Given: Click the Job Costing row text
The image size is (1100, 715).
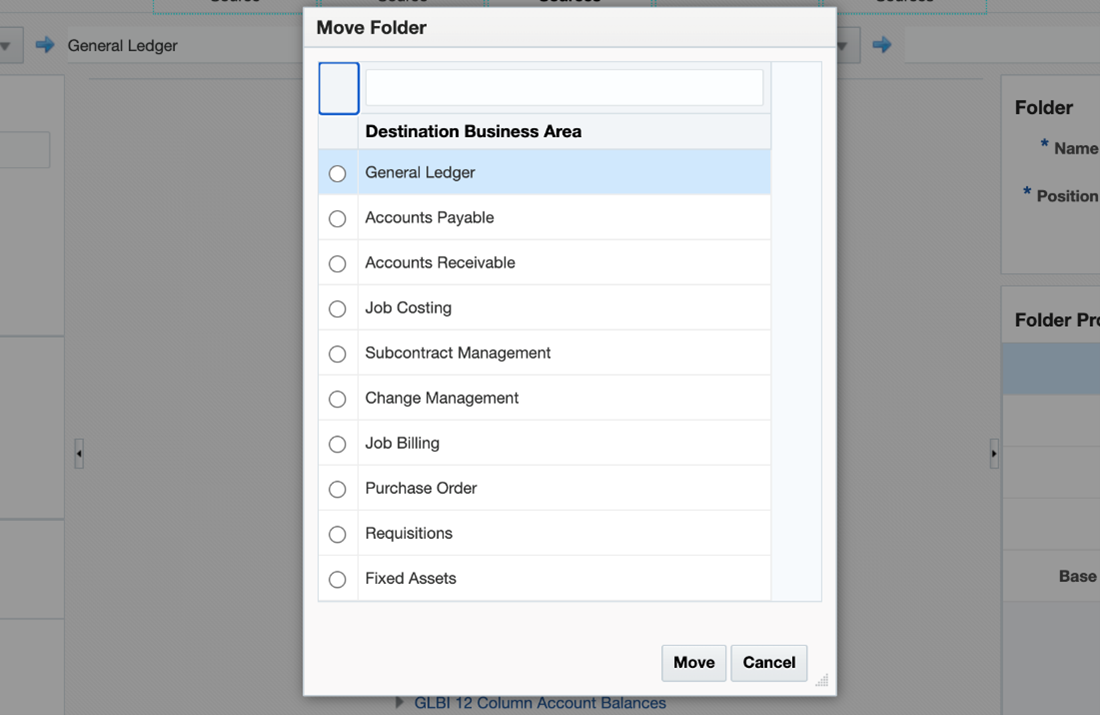Looking at the screenshot, I should pos(408,308).
